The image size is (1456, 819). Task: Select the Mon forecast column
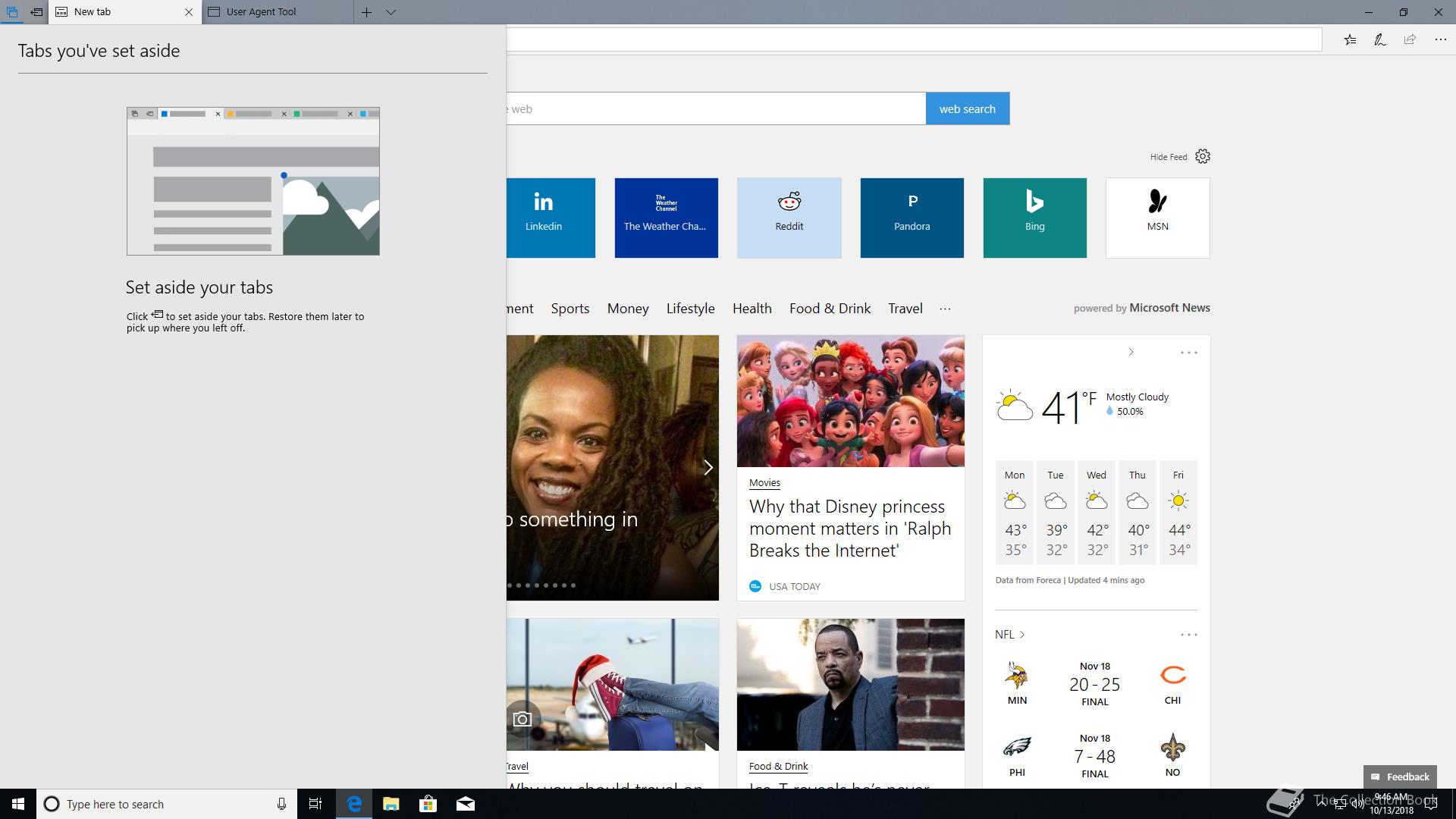click(1015, 513)
